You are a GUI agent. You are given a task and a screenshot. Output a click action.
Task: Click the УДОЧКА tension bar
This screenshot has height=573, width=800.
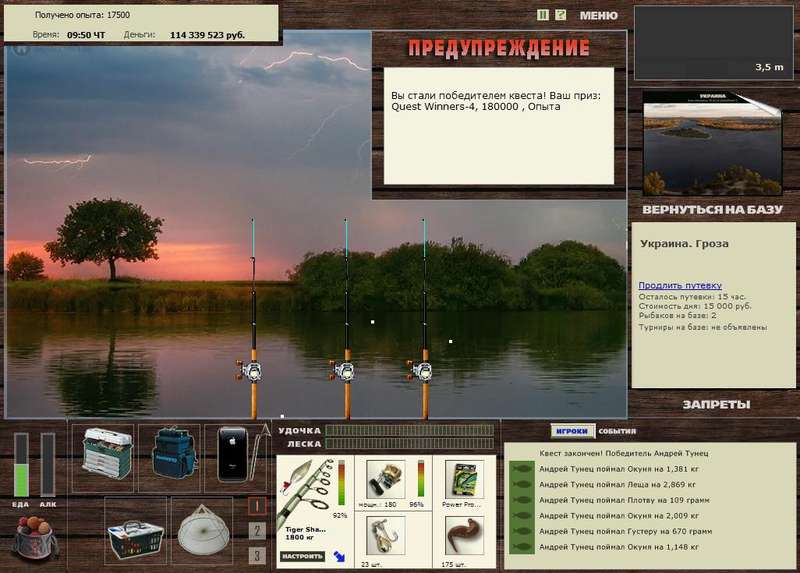tap(410, 431)
